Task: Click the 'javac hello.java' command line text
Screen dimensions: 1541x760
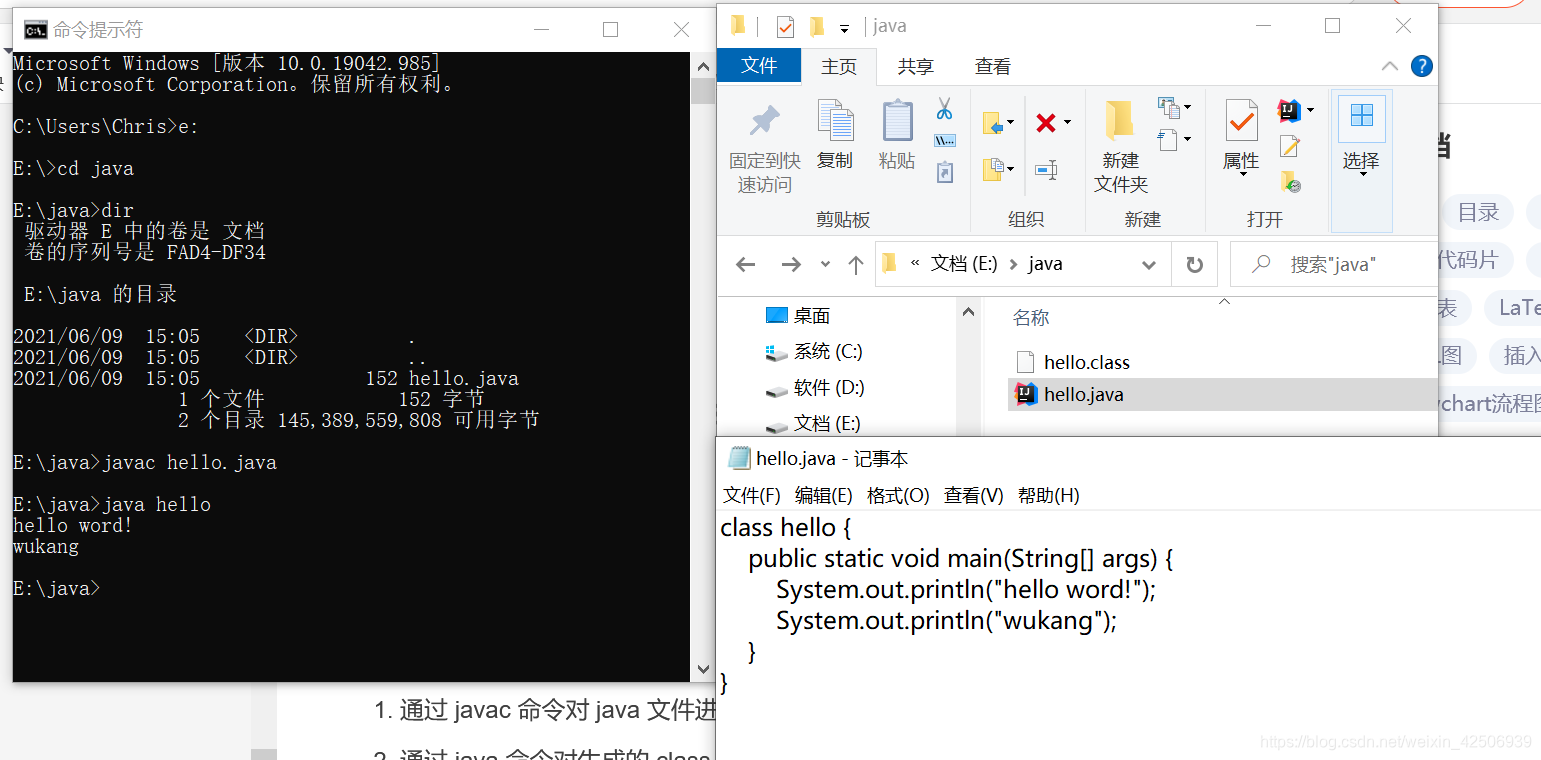Action: pos(190,463)
